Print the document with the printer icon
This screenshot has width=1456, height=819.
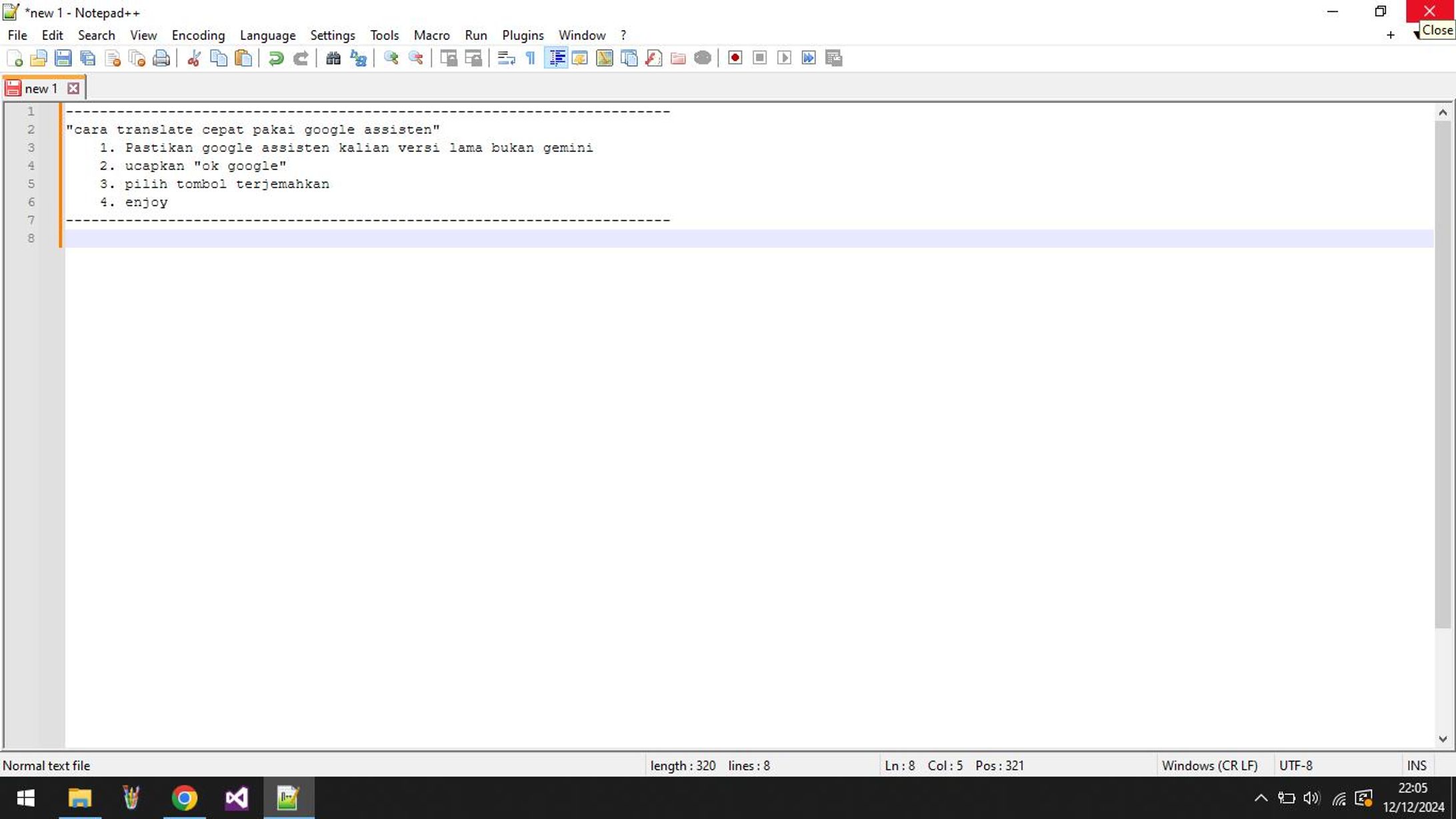[x=161, y=59]
